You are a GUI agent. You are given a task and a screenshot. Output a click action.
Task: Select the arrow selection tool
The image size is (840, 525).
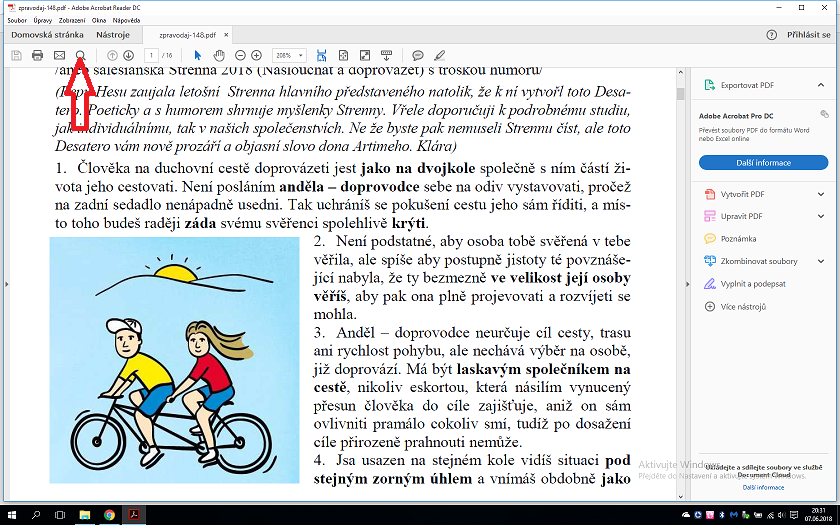pyautogui.click(x=197, y=55)
